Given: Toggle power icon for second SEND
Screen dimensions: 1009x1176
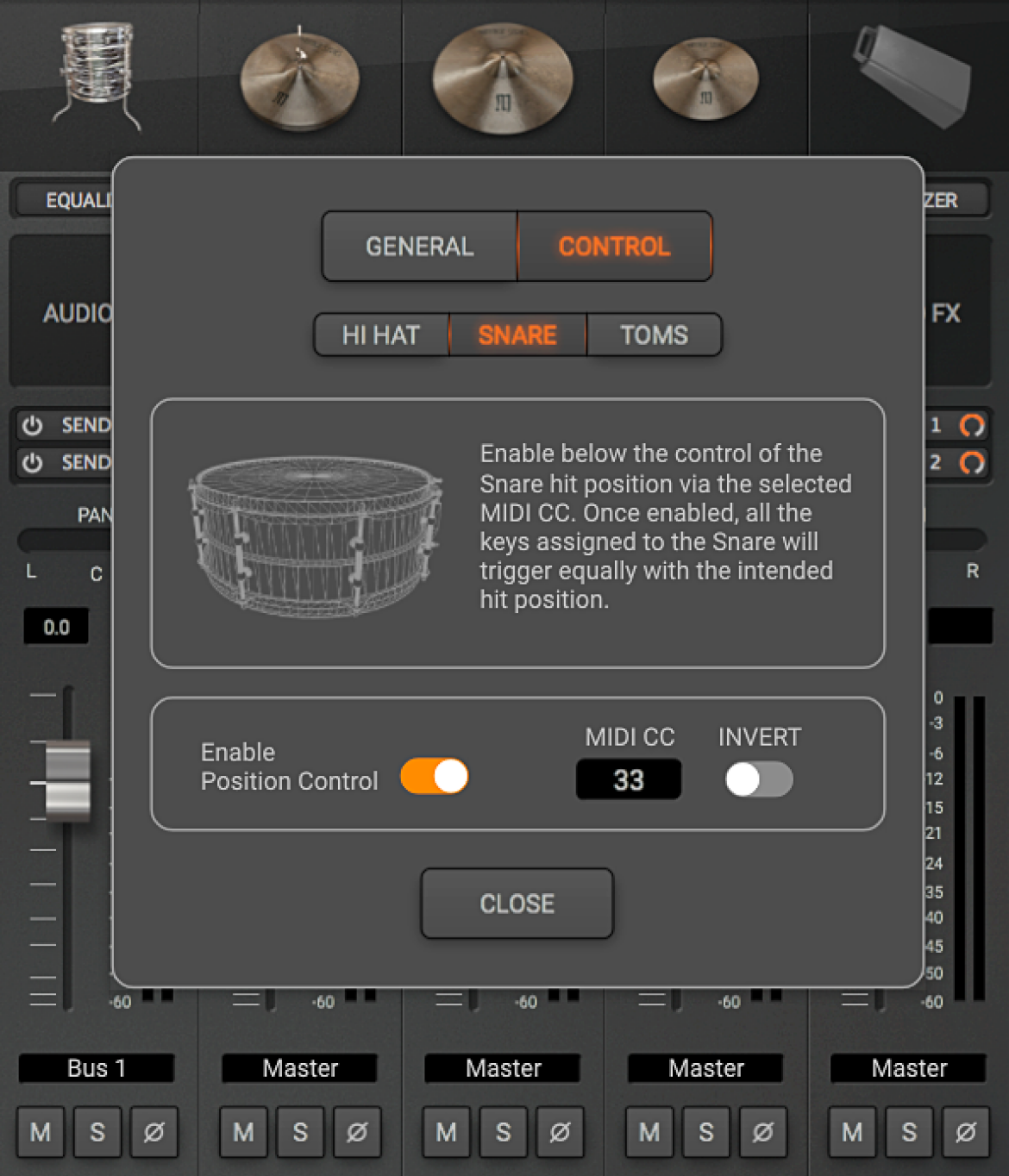Looking at the screenshot, I should pyautogui.click(x=33, y=463).
